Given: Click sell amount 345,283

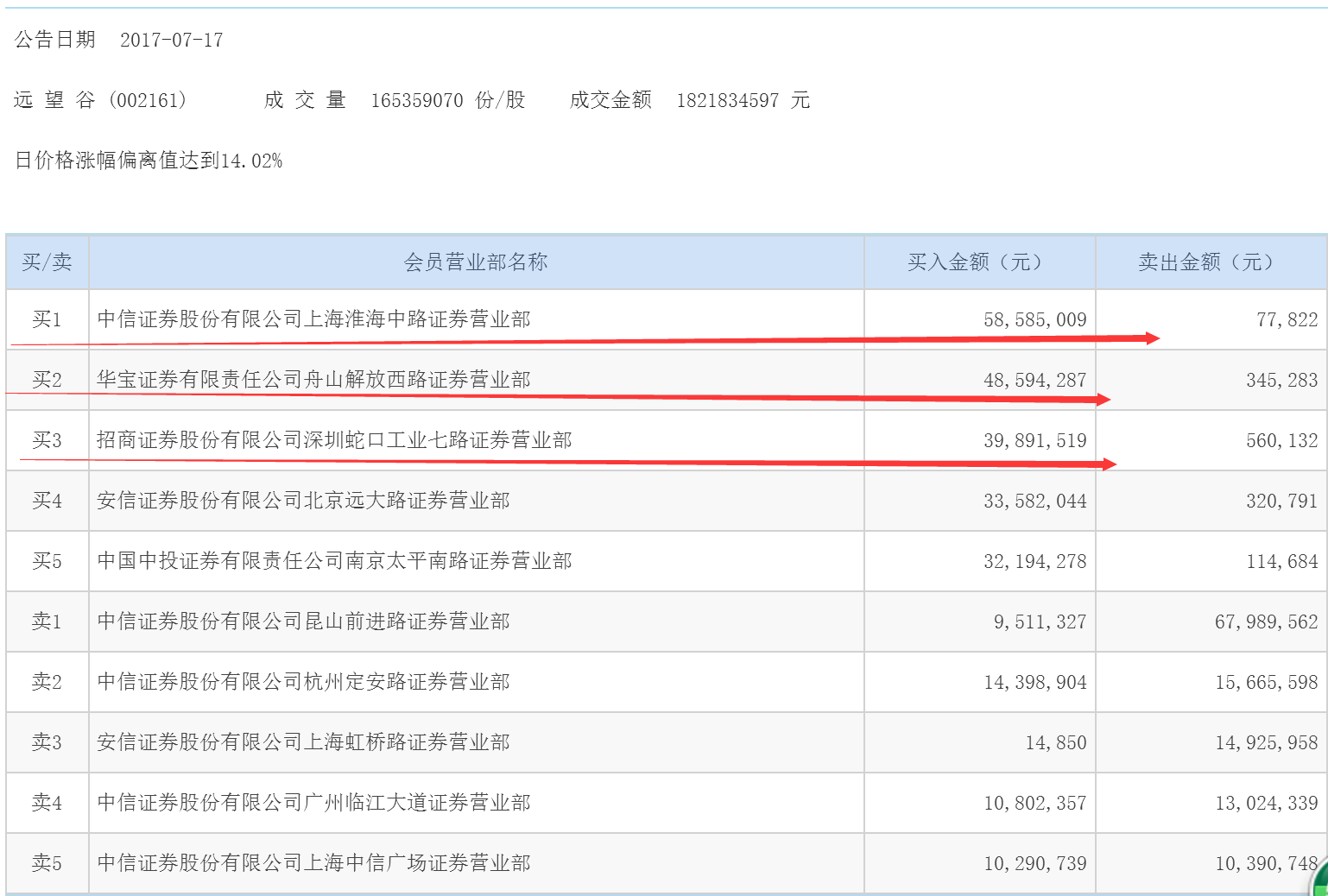Looking at the screenshot, I should pos(1281,380).
